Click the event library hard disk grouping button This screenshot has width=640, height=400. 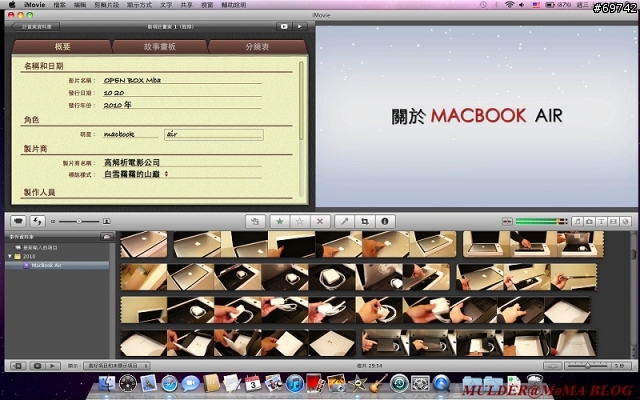[x=107, y=237]
